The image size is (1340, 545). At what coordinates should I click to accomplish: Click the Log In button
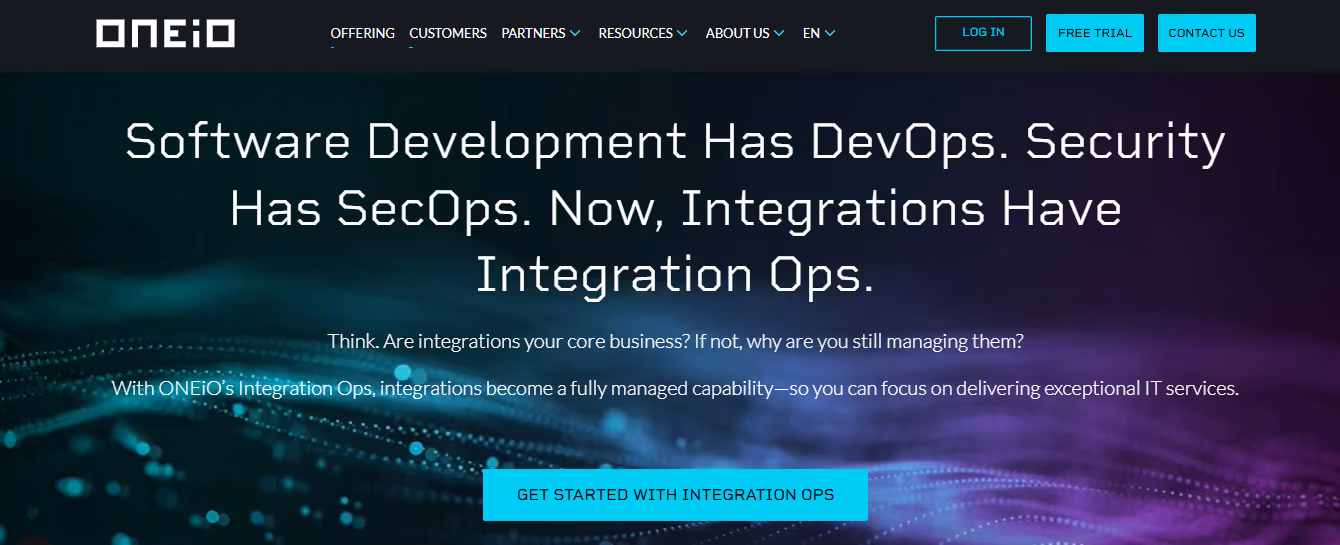pos(983,33)
